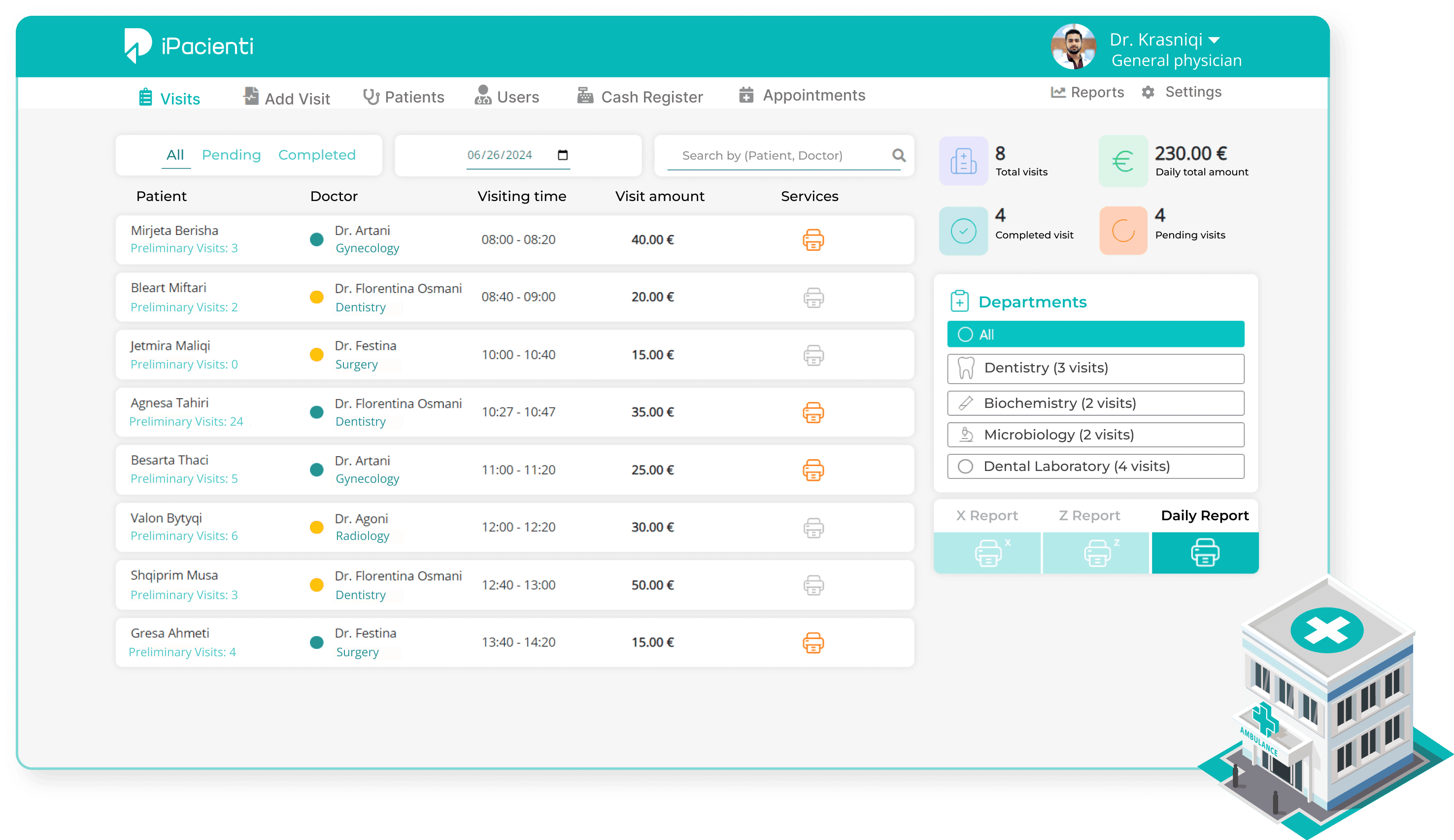Click the iPacienti logo

pos(189,46)
